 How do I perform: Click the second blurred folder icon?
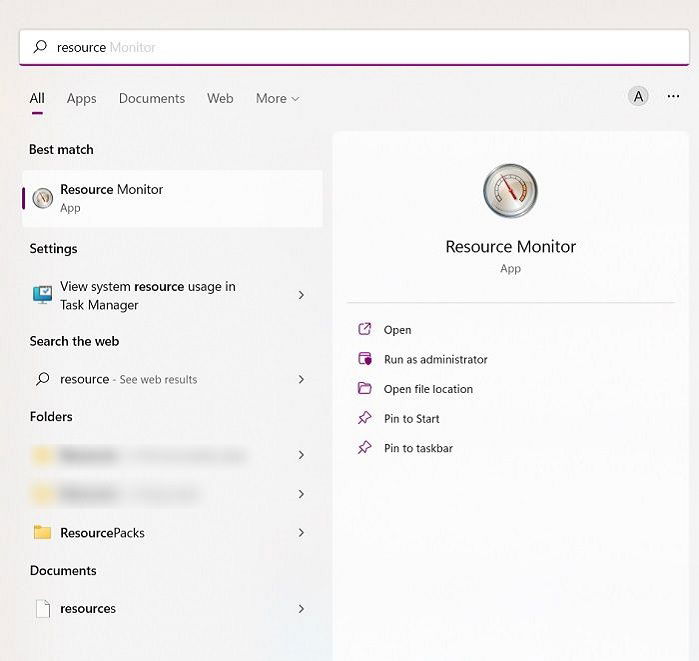tap(43, 494)
